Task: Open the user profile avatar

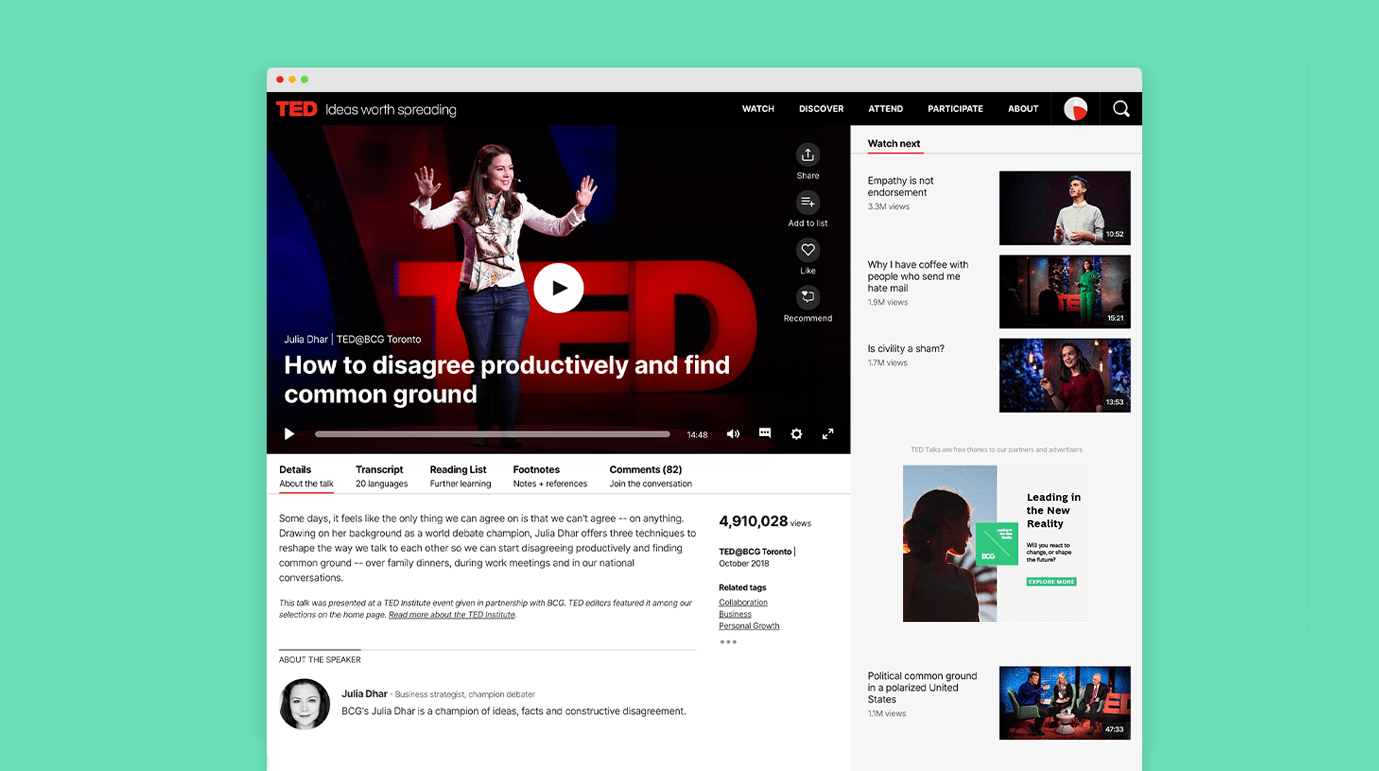Action: pyautogui.click(x=1075, y=109)
